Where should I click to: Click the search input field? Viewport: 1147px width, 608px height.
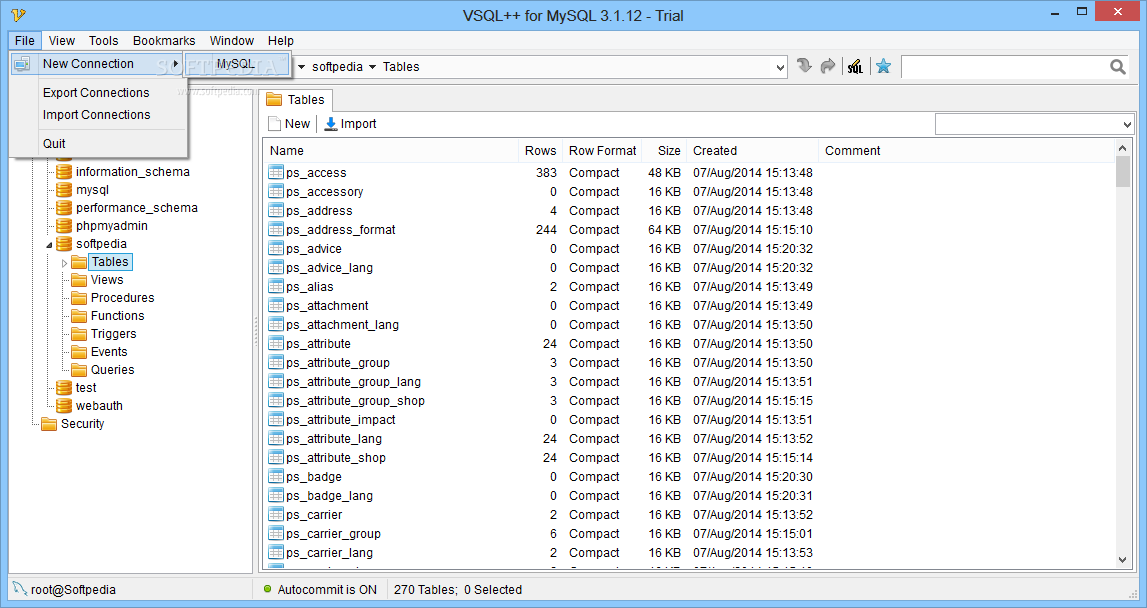(1004, 67)
